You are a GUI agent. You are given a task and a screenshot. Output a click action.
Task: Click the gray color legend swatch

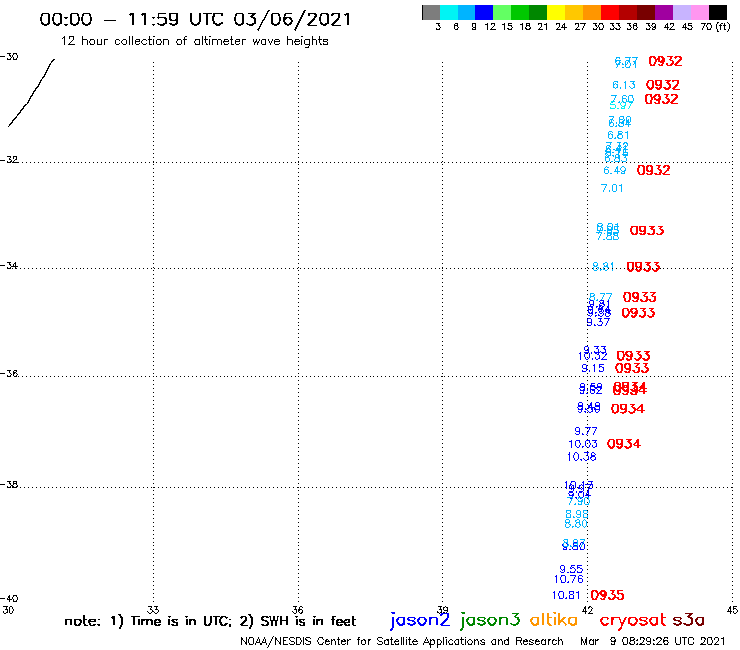coord(431,12)
